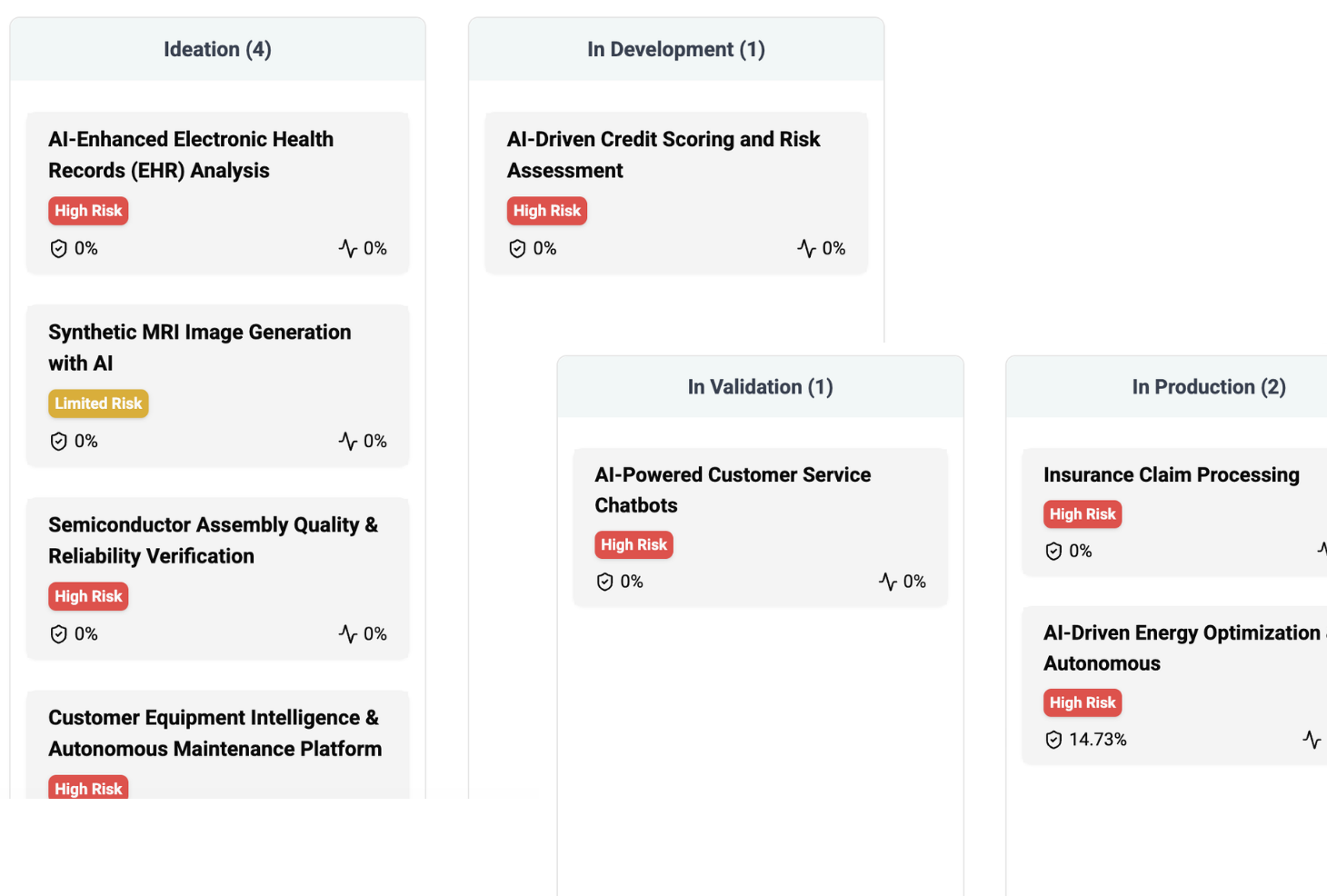Select the In Production (2) column header
The width and height of the screenshot is (1327, 896).
[x=1208, y=387]
